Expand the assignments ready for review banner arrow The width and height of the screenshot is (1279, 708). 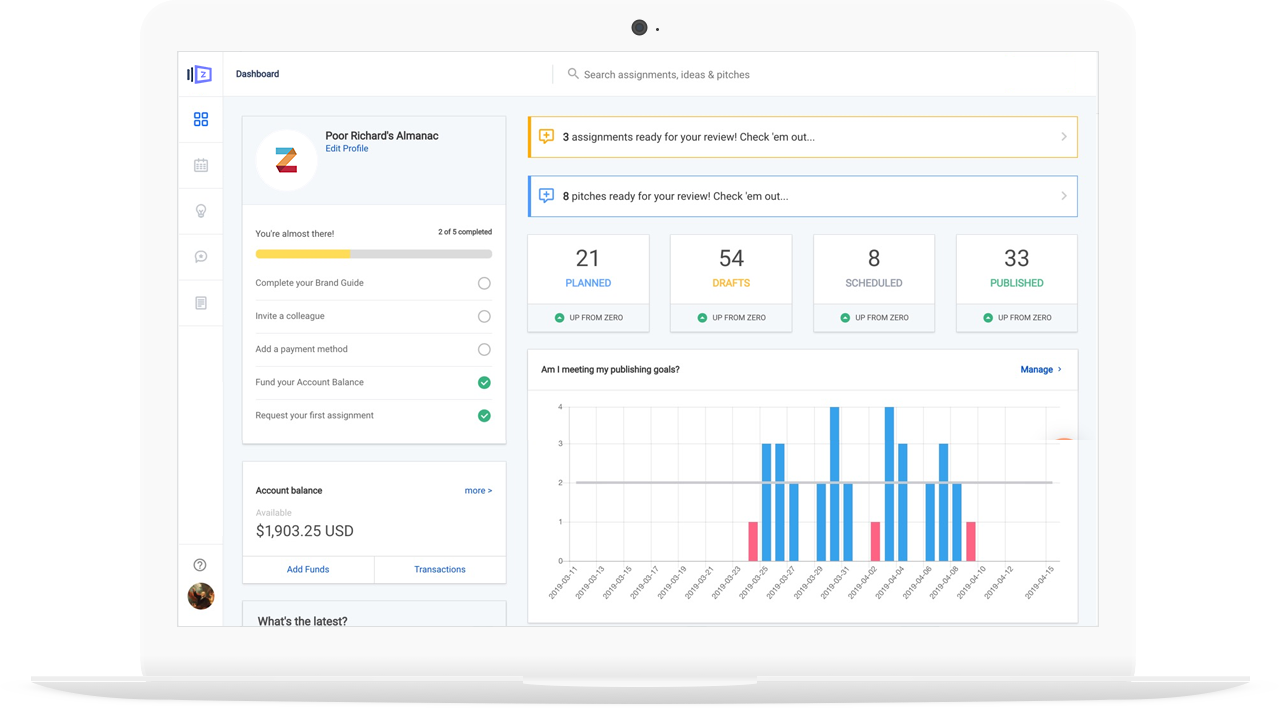click(1063, 137)
